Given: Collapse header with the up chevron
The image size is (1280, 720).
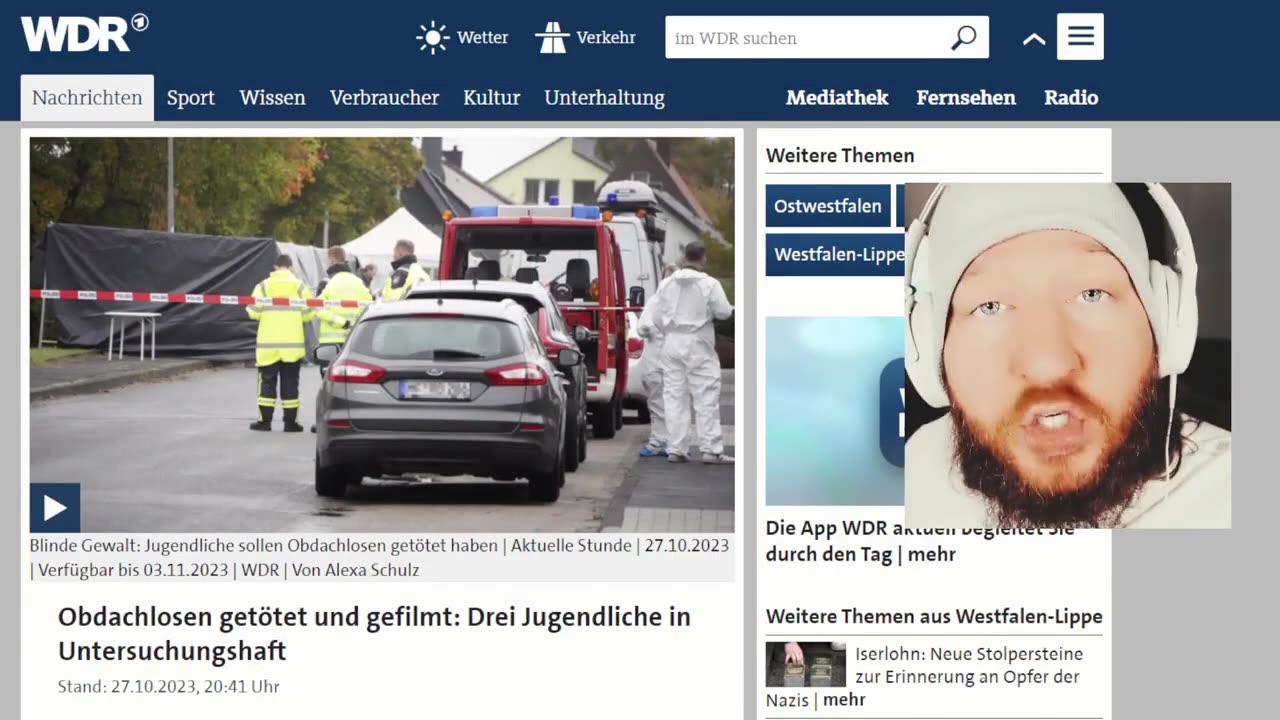Looking at the screenshot, I should (x=1034, y=39).
